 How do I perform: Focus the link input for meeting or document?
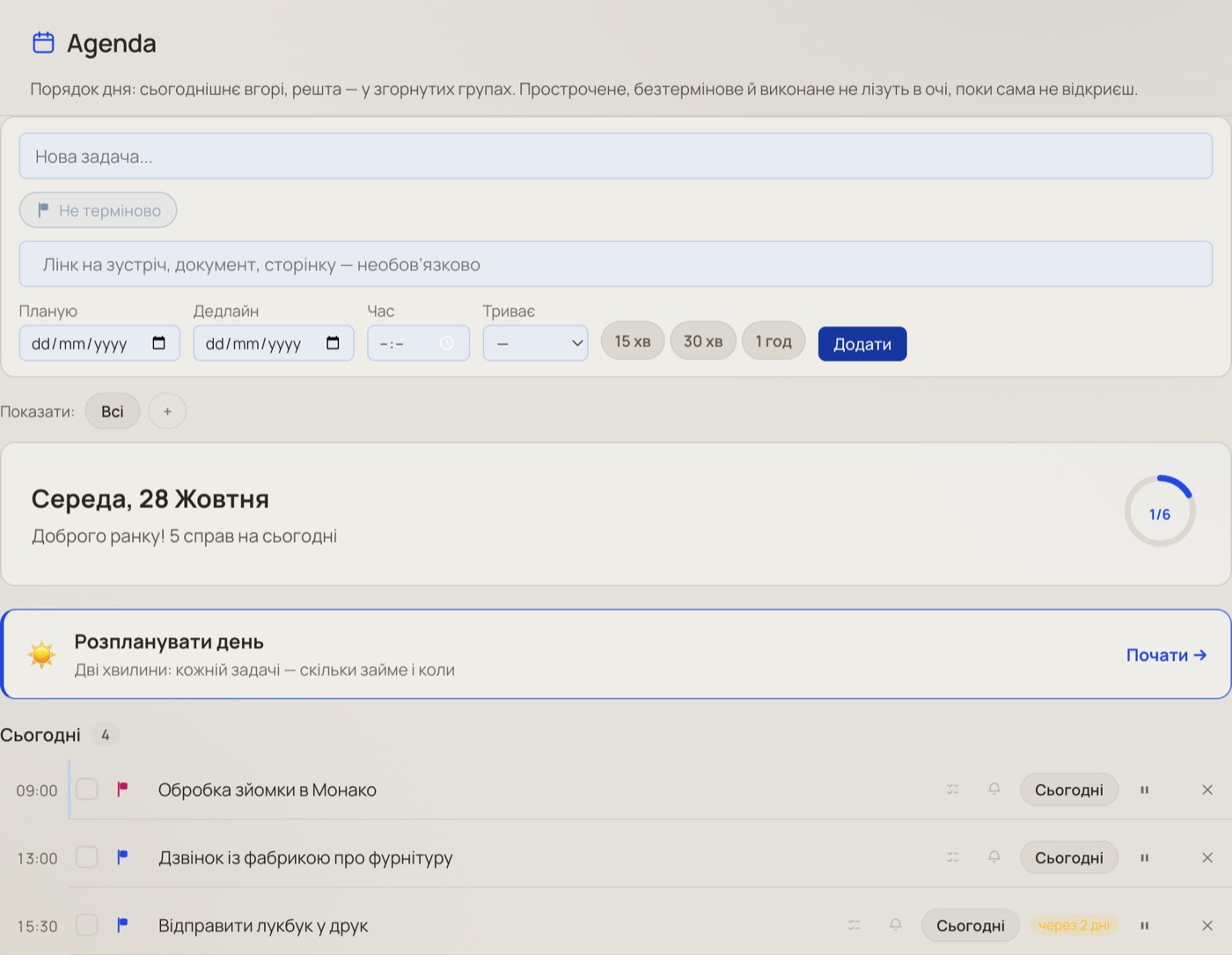(616, 264)
